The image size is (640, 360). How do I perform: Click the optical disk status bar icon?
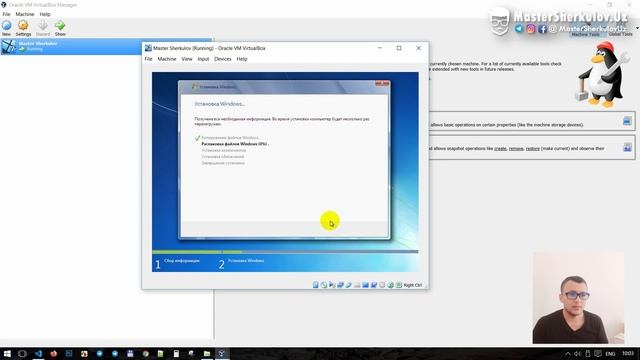(x=324, y=285)
